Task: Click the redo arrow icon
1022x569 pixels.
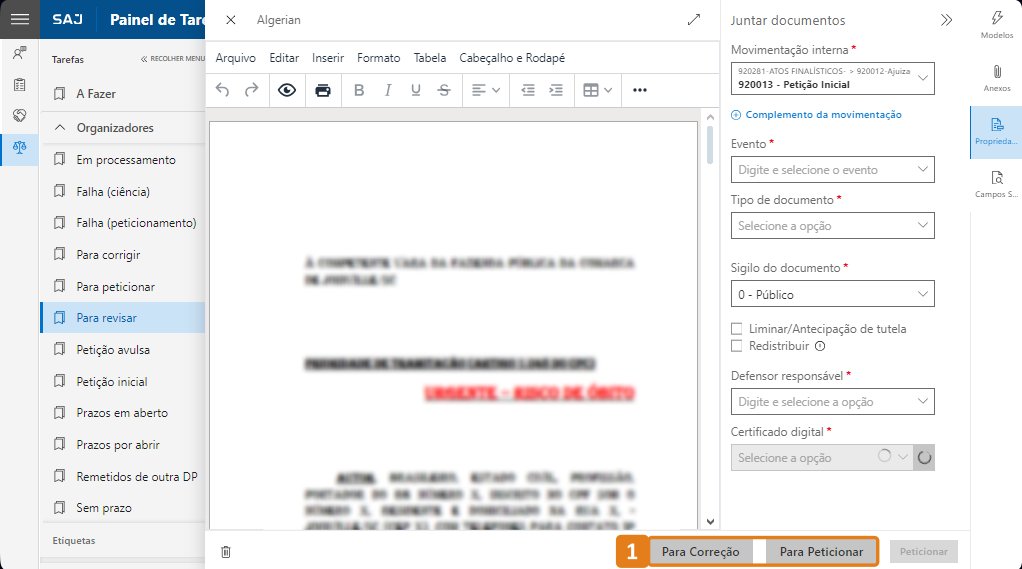Action: point(252,90)
